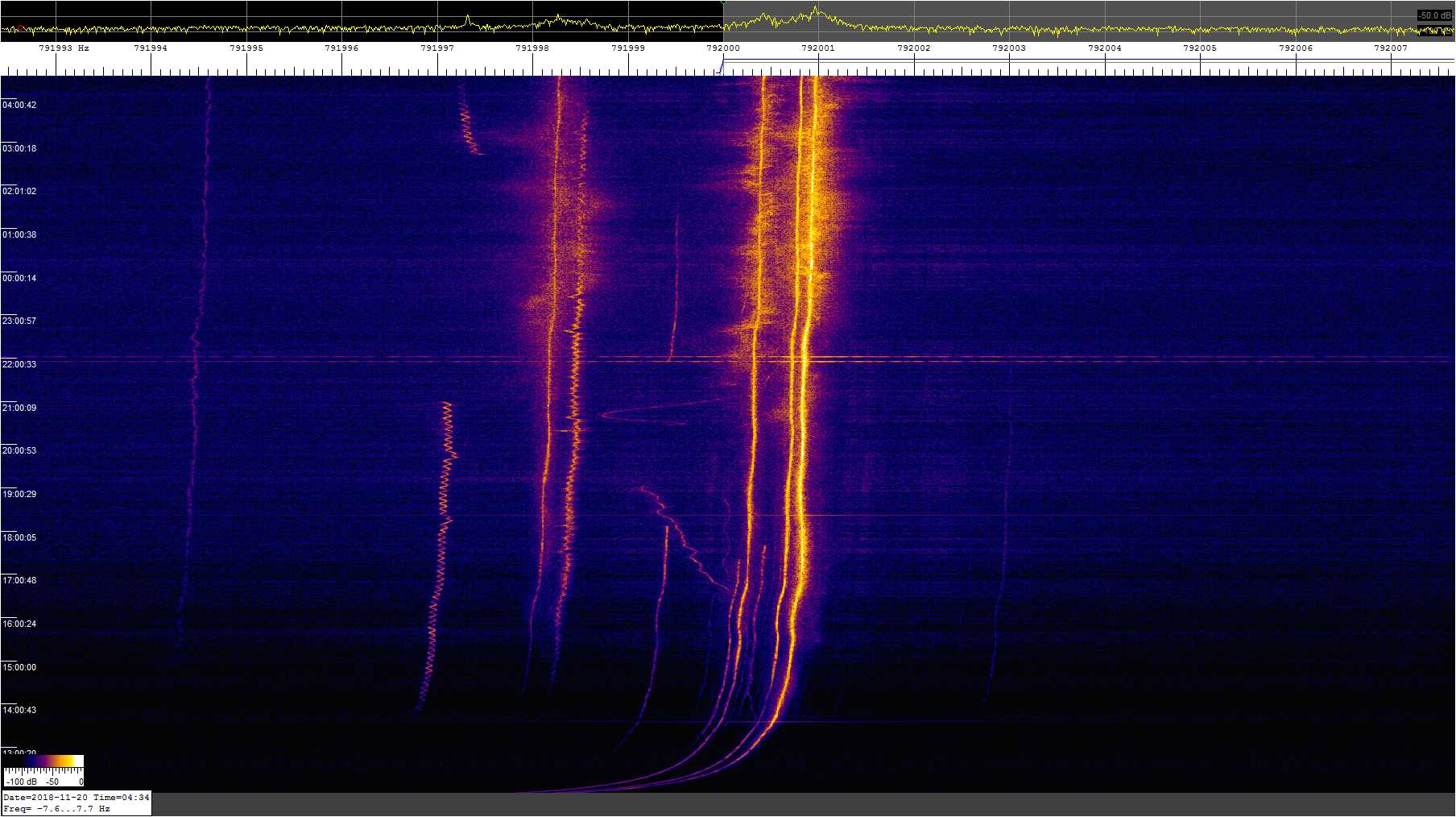The image size is (1456, 817).
Task: Click the 791994 frequency axis label
Action: pos(151,48)
